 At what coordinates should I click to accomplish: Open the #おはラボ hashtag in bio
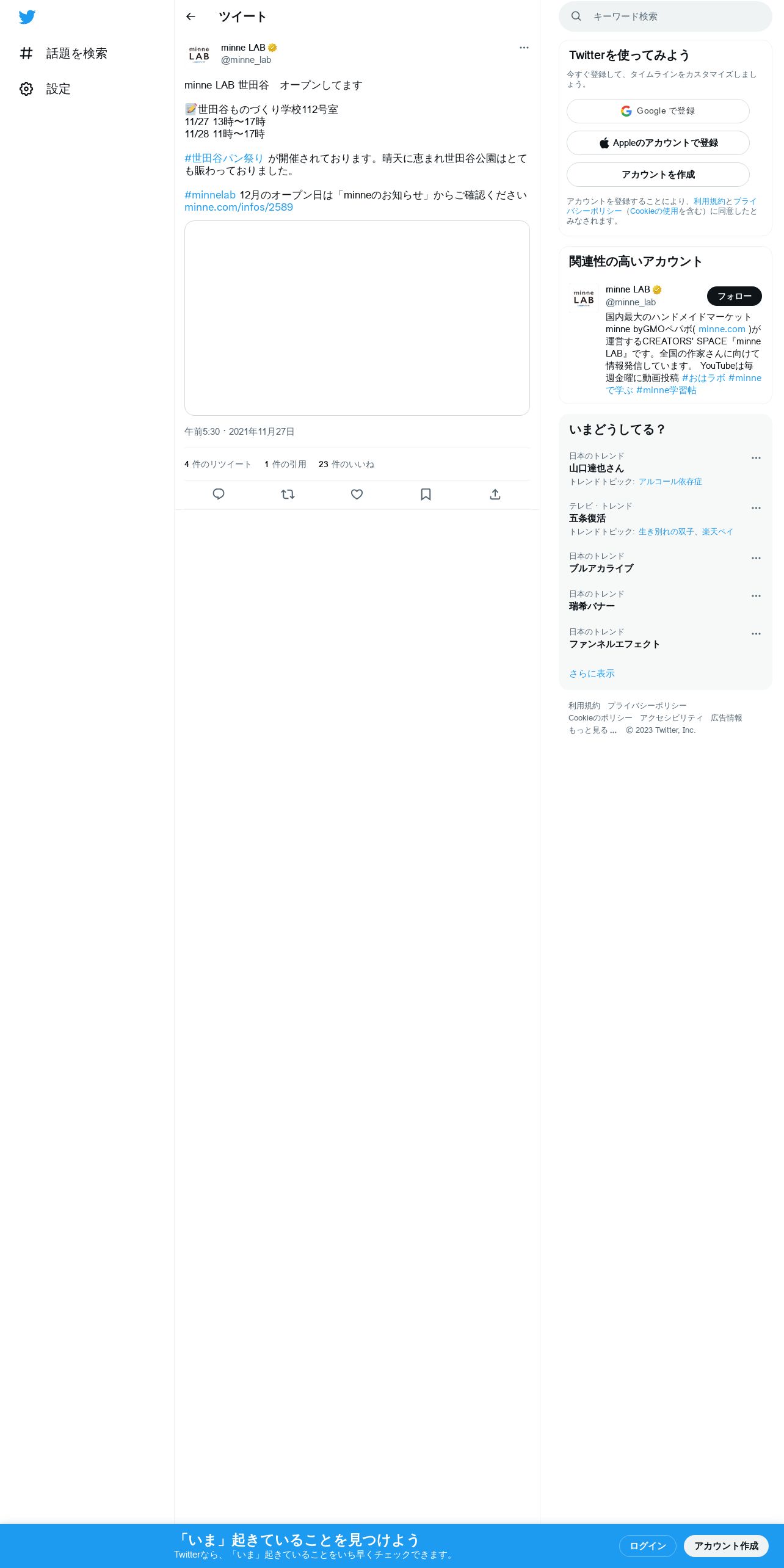[703, 378]
